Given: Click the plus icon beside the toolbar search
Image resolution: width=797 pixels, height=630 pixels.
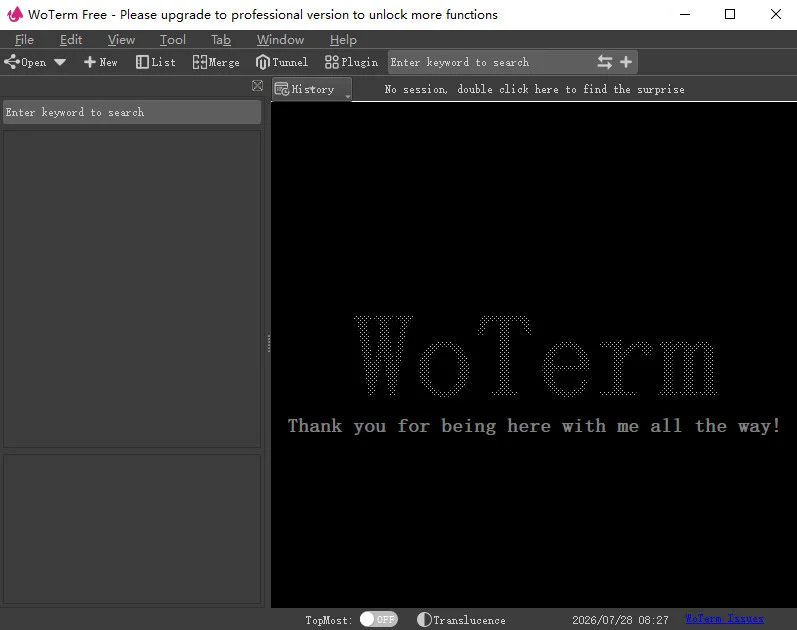Looking at the screenshot, I should point(626,62).
